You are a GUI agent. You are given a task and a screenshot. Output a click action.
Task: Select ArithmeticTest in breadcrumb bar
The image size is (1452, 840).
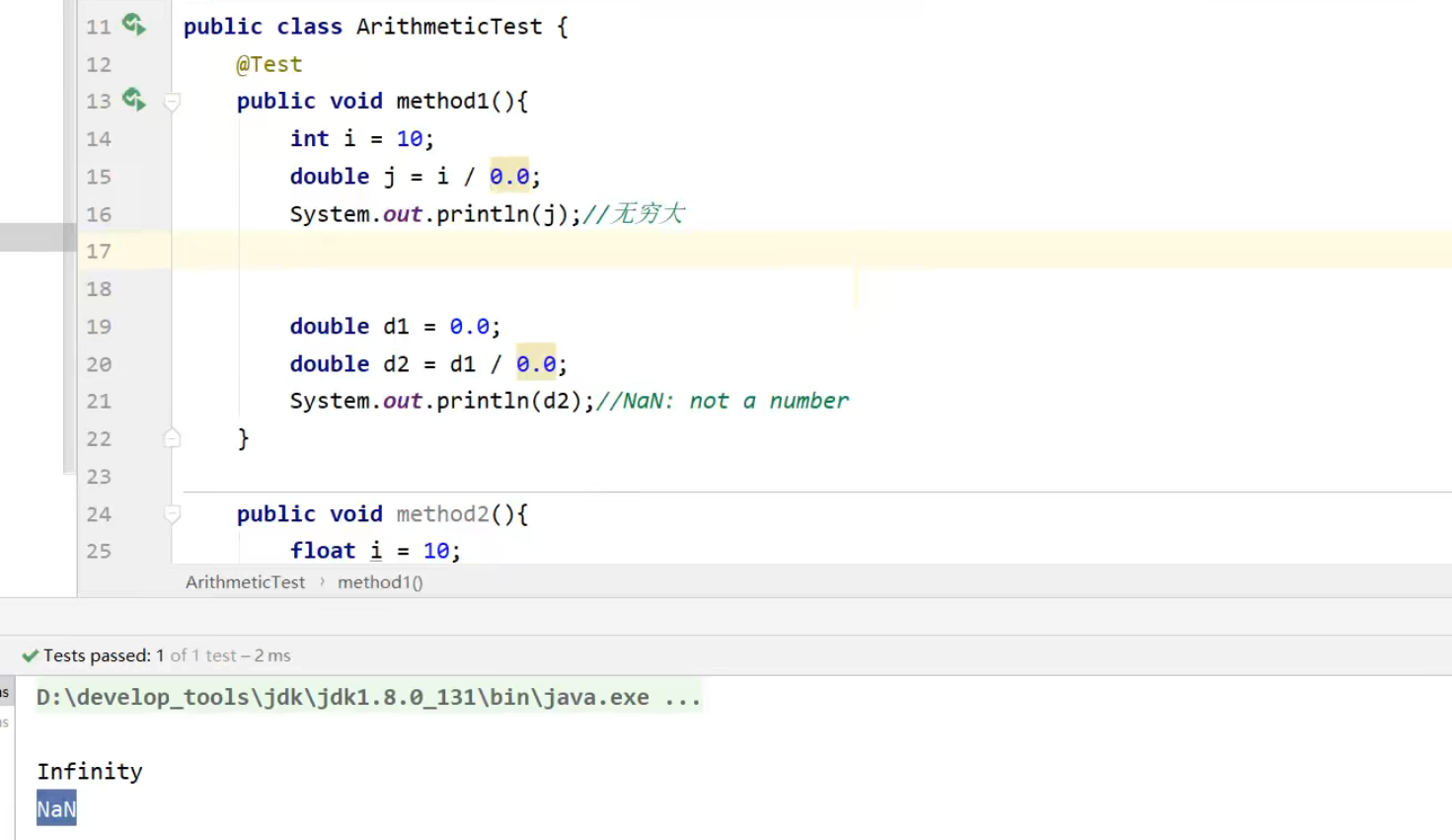click(245, 582)
